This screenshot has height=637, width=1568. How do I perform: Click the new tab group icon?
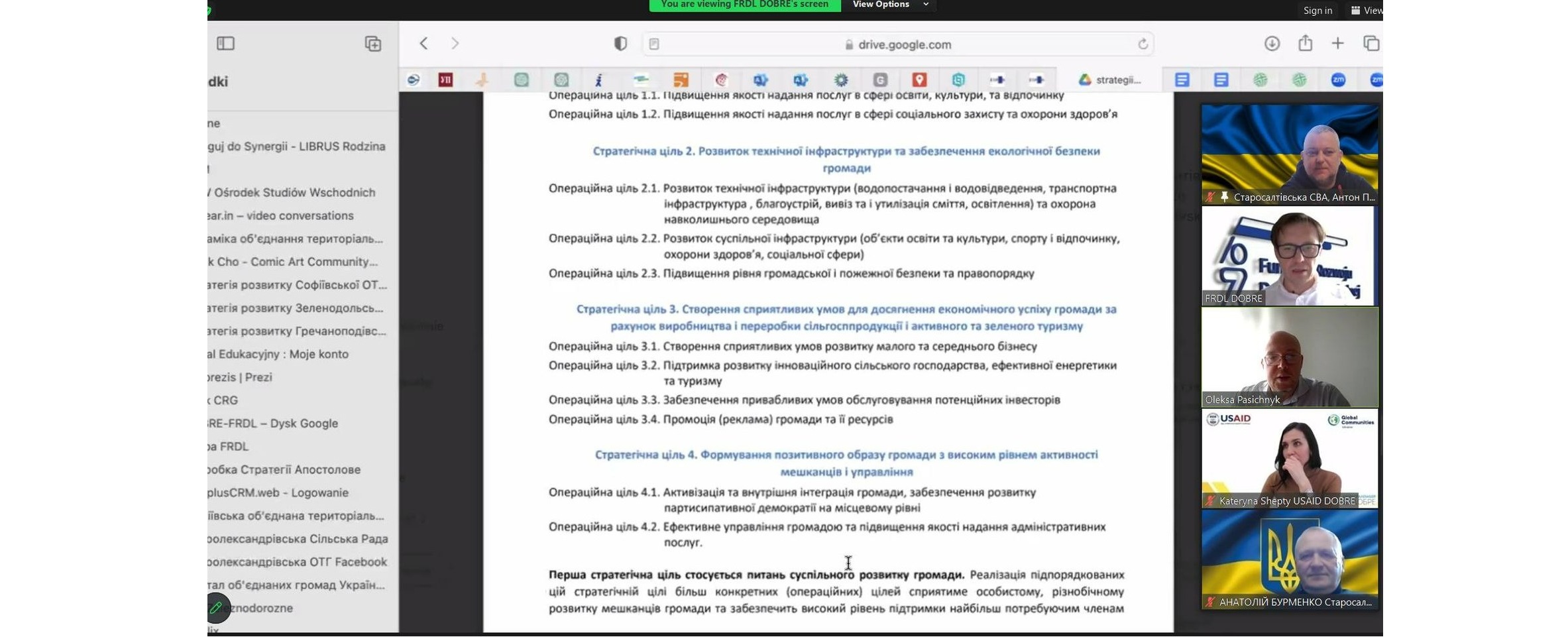pos(373,44)
